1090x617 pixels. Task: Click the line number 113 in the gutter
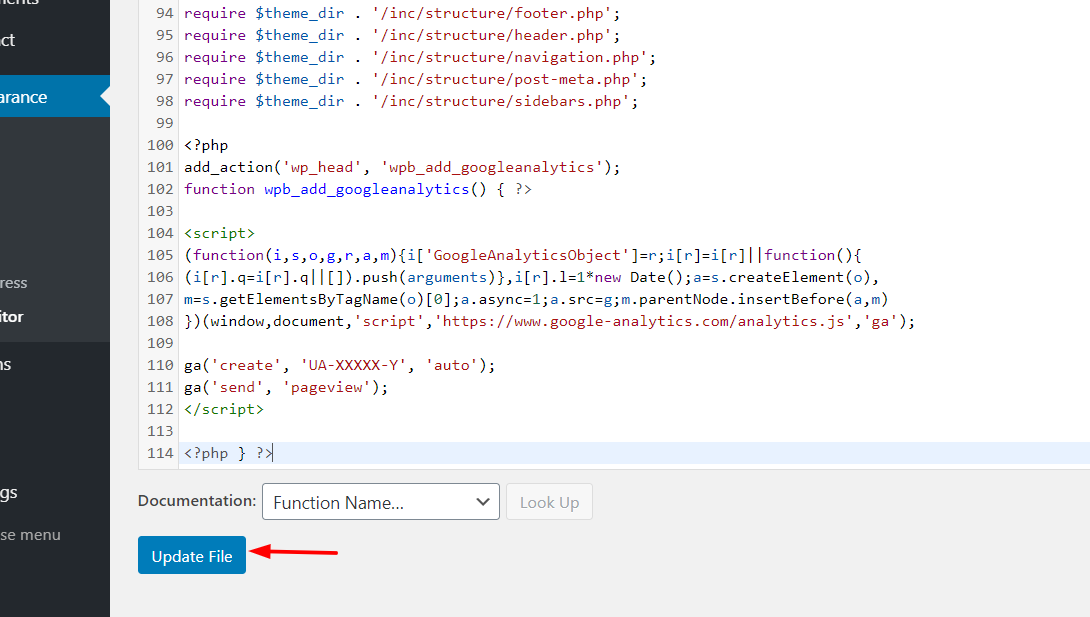point(160,431)
